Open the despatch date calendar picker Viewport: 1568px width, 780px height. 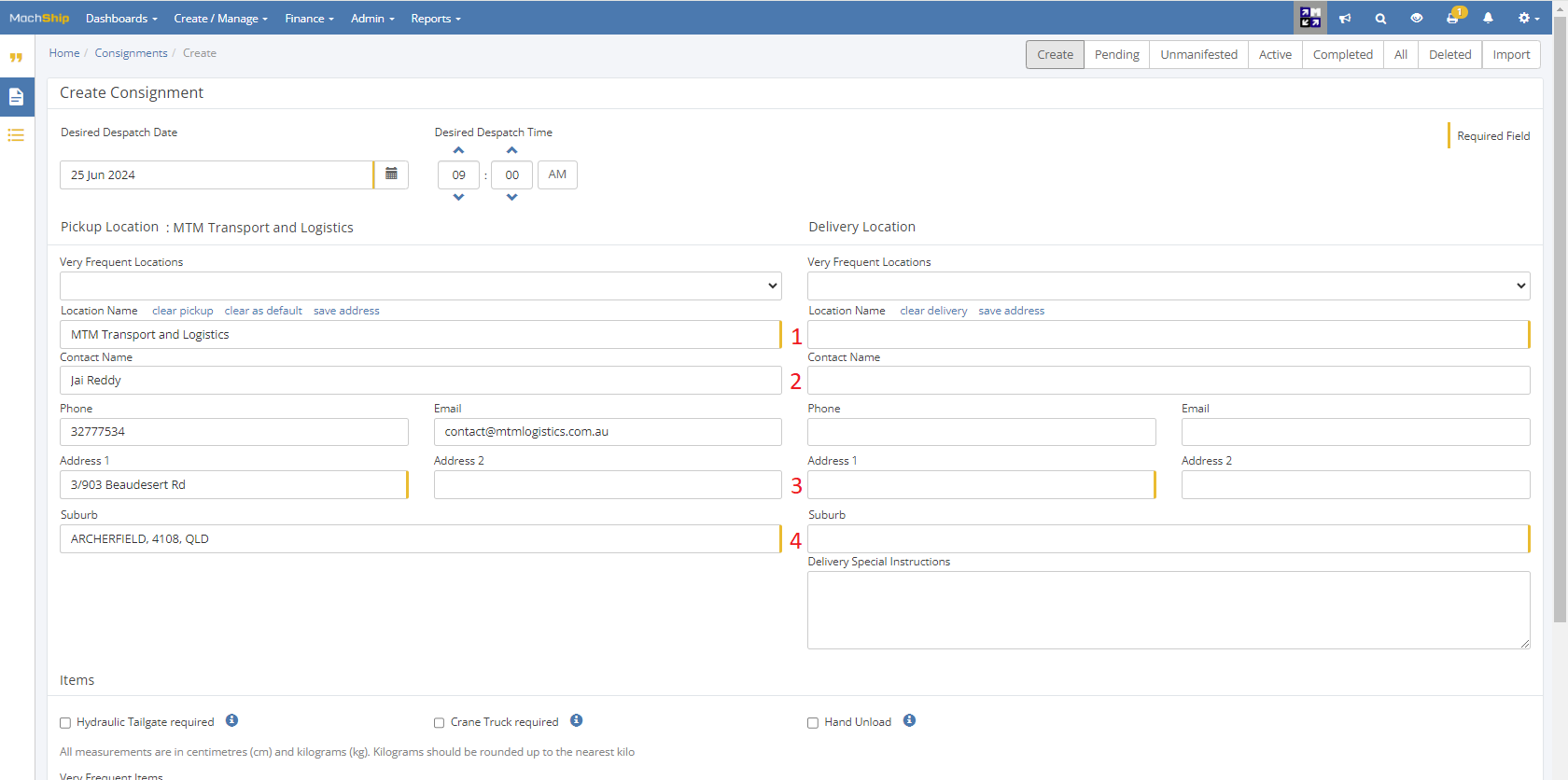coord(391,174)
